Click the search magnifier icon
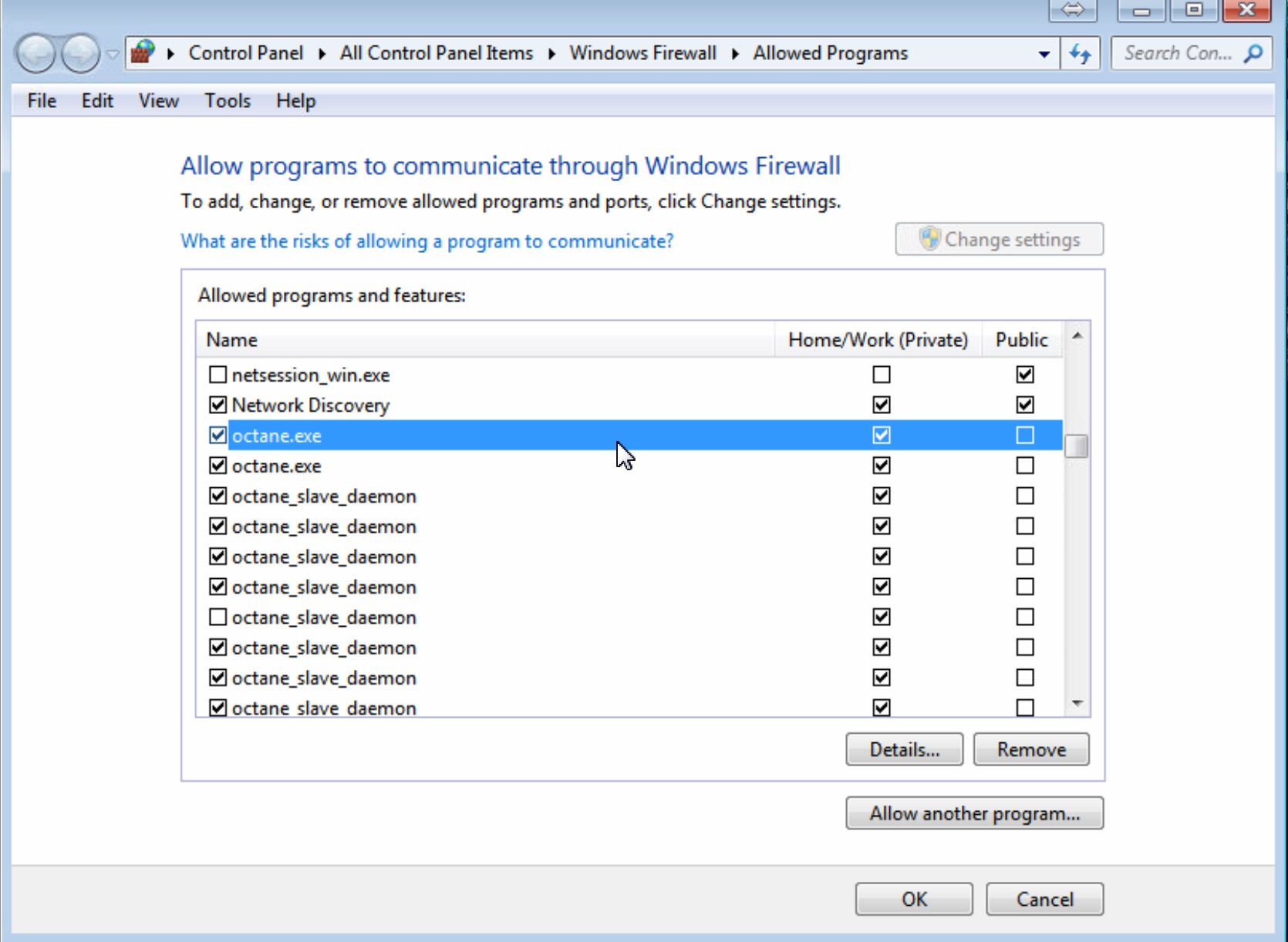The height and width of the screenshot is (942, 1288). pos(1253,53)
